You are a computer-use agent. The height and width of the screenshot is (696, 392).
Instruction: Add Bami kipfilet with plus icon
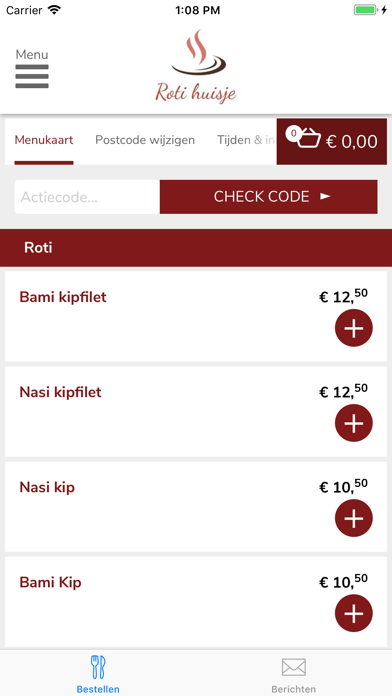pos(353,328)
